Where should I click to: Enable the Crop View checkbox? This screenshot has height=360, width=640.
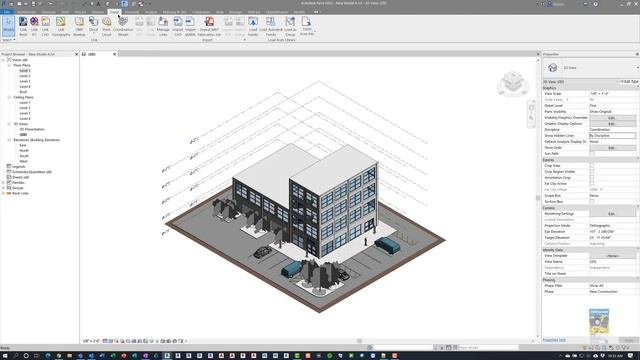coord(592,166)
